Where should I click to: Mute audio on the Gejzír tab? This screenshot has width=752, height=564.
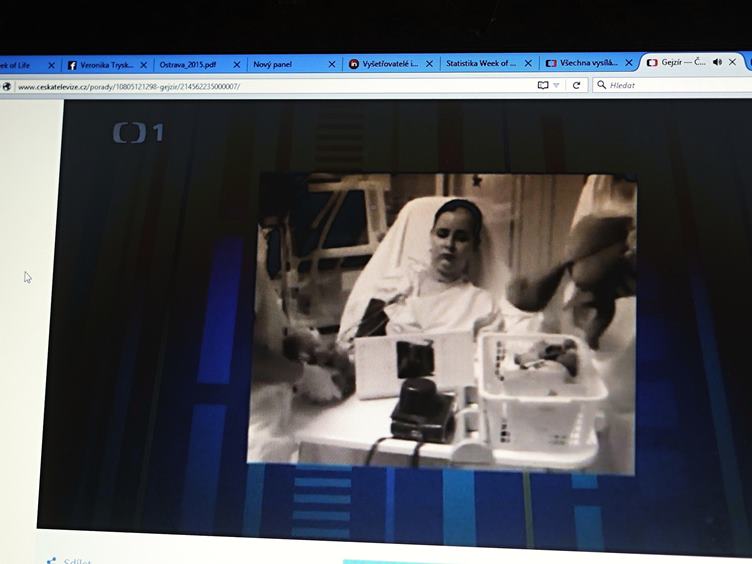(717, 62)
